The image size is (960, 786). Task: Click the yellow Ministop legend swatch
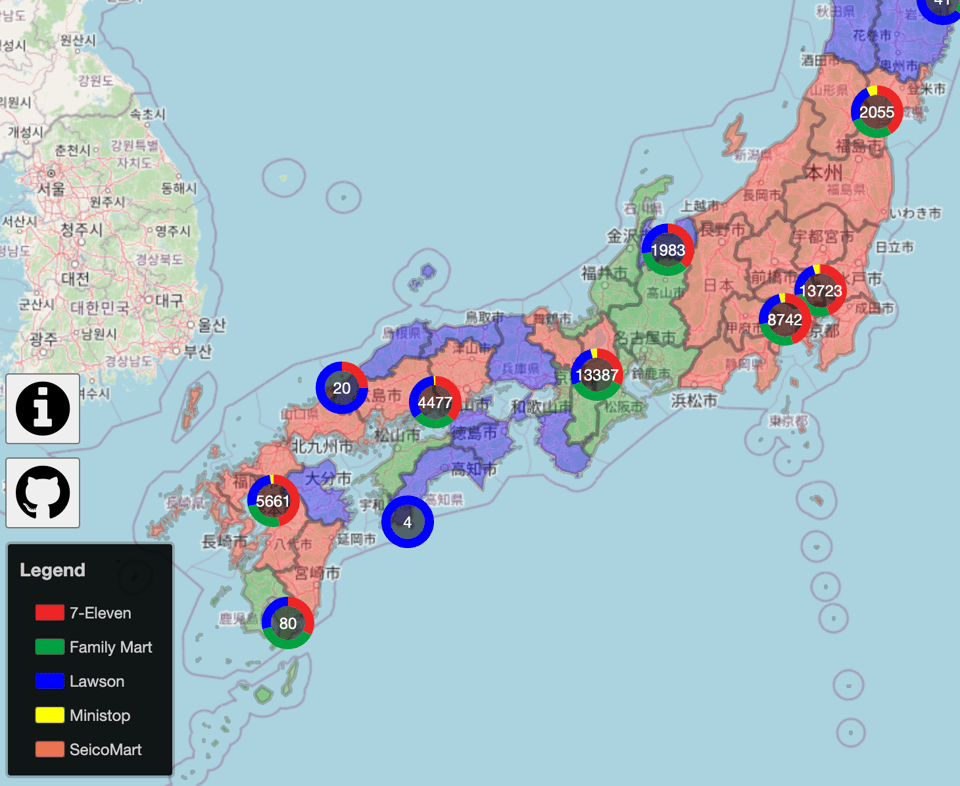point(50,715)
